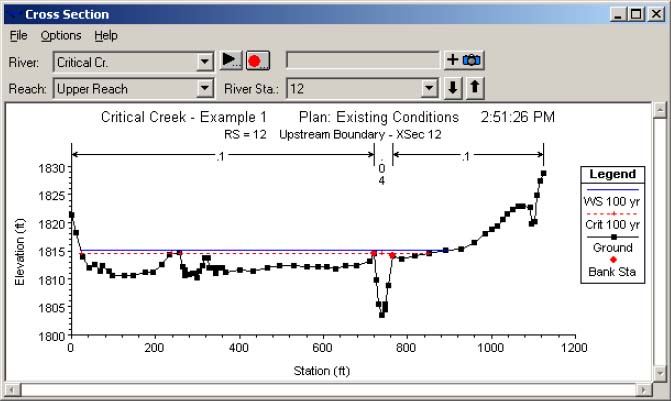Open the File menu
Screen dimensions: 671x401
19,35
